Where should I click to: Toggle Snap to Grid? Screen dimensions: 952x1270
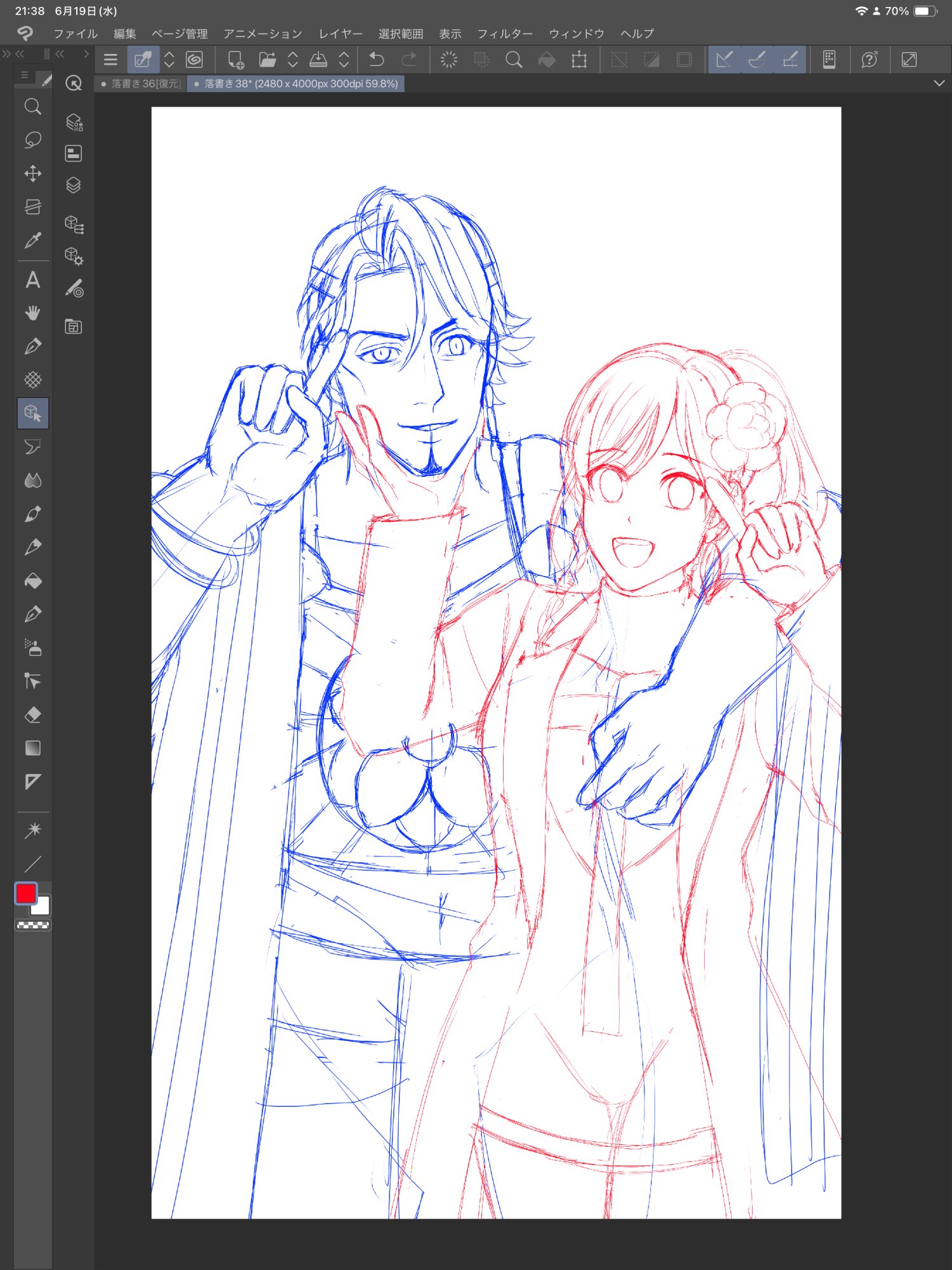pyautogui.click(x=790, y=60)
